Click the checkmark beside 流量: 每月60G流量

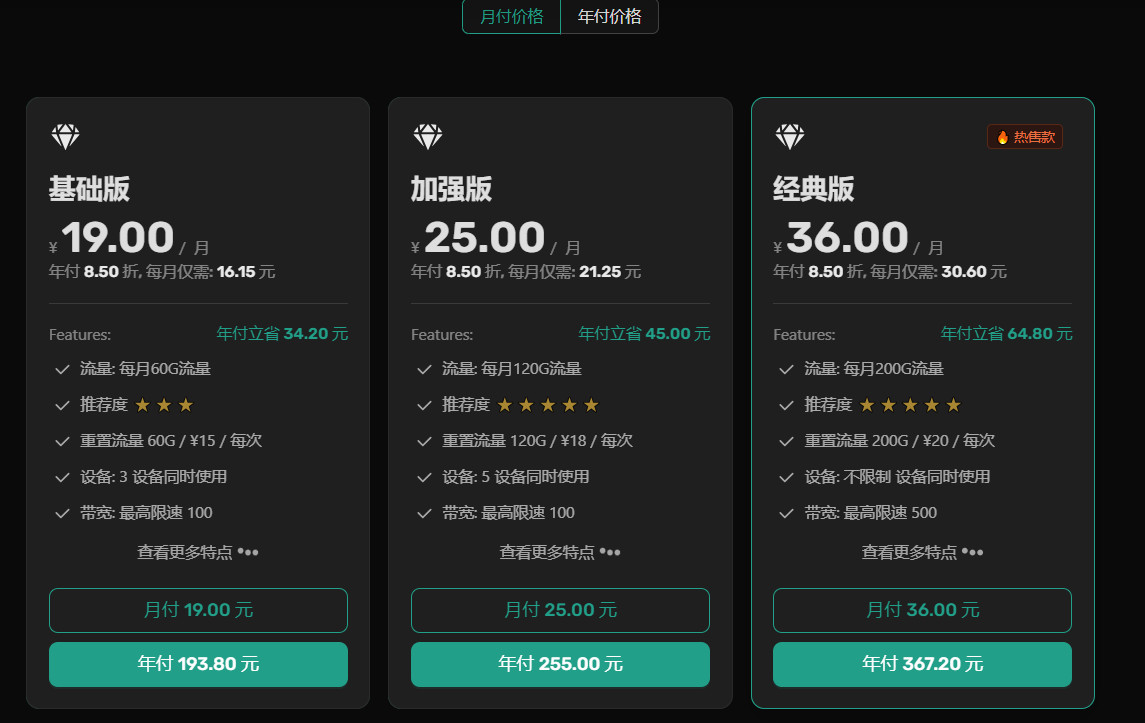pos(61,369)
